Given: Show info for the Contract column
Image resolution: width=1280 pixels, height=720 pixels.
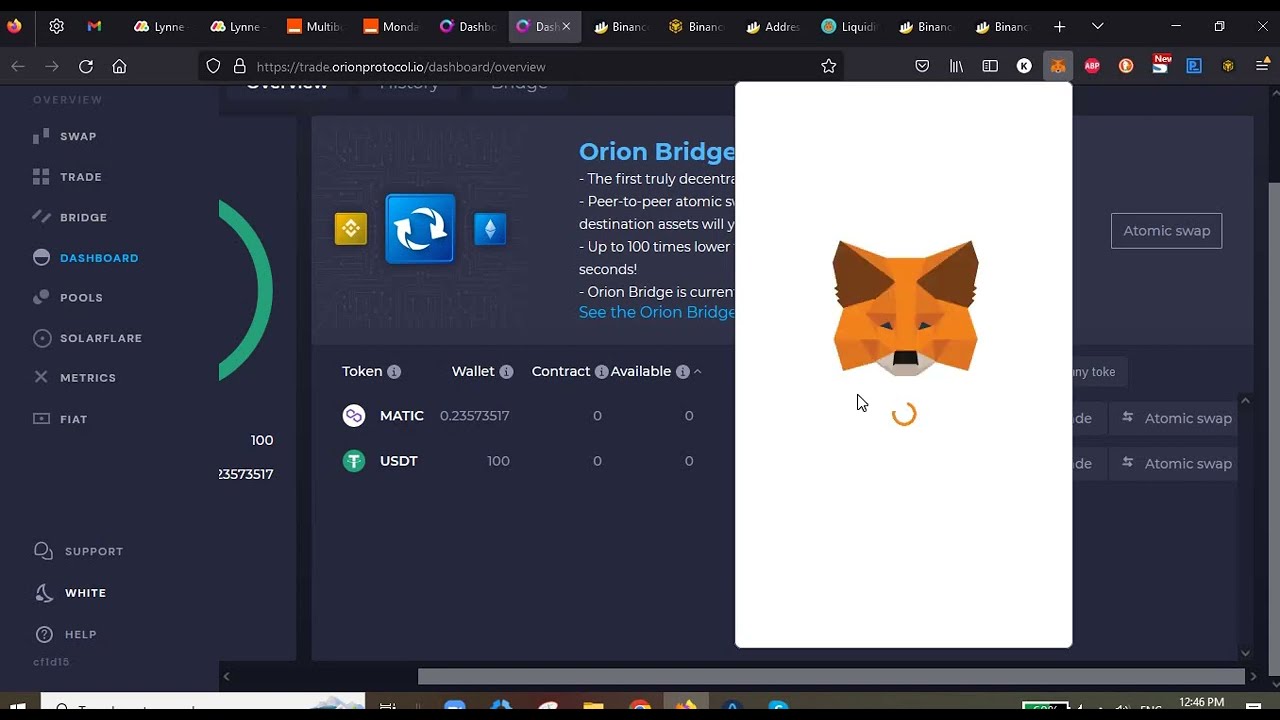Looking at the screenshot, I should pyautogui.click(x=601, y=372).
